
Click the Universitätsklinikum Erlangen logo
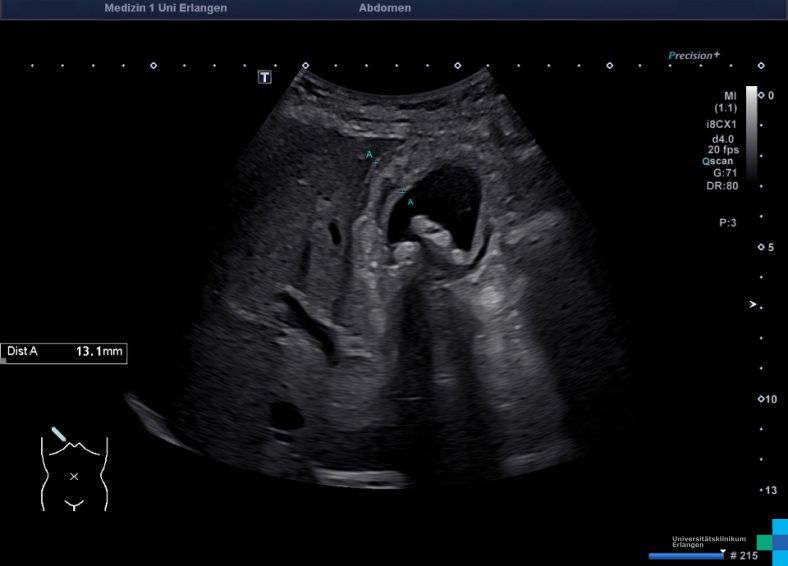[709, 541]
